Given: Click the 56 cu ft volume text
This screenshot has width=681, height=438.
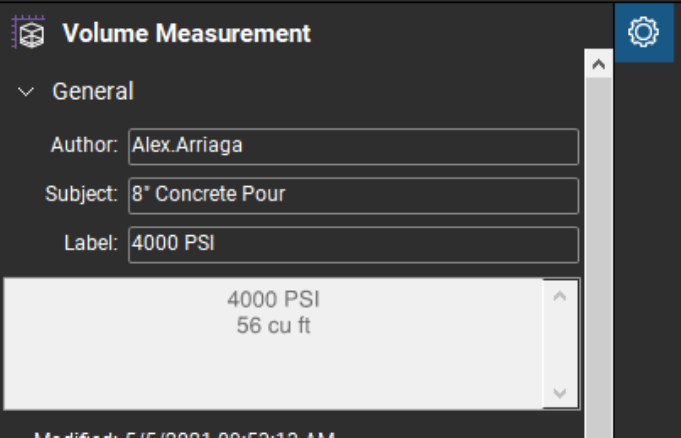Looking at the screenshot, I should click(273, 325).
